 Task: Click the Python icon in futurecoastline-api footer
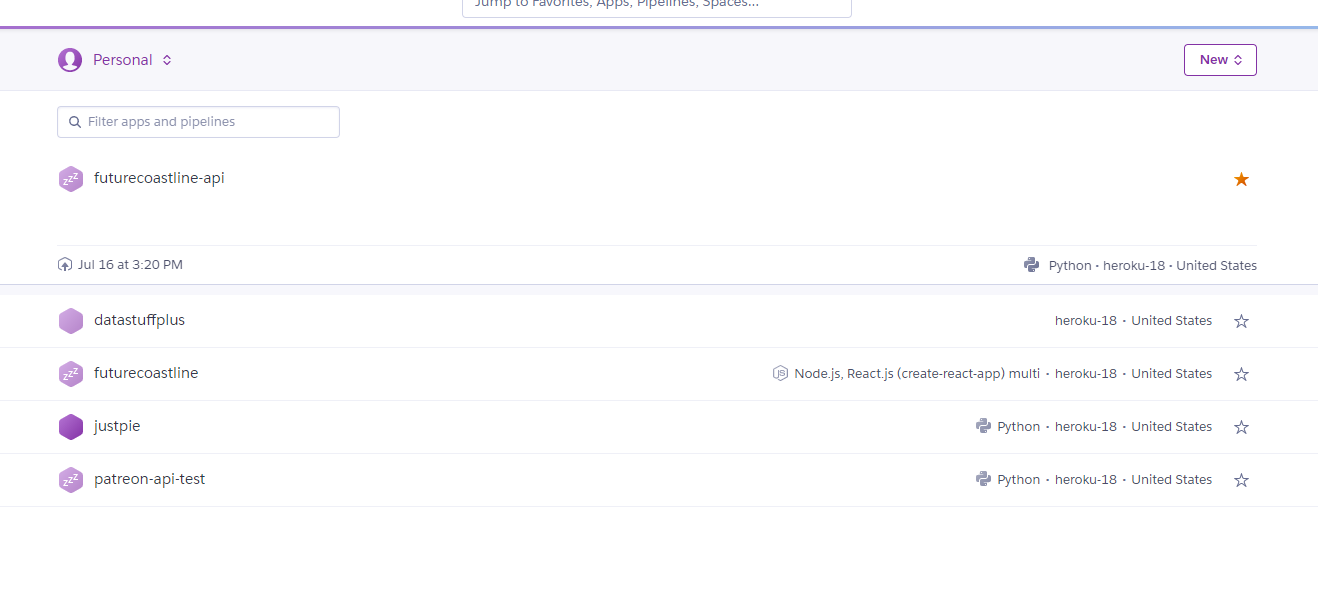pyautogui.click(x=1032, y=265)
